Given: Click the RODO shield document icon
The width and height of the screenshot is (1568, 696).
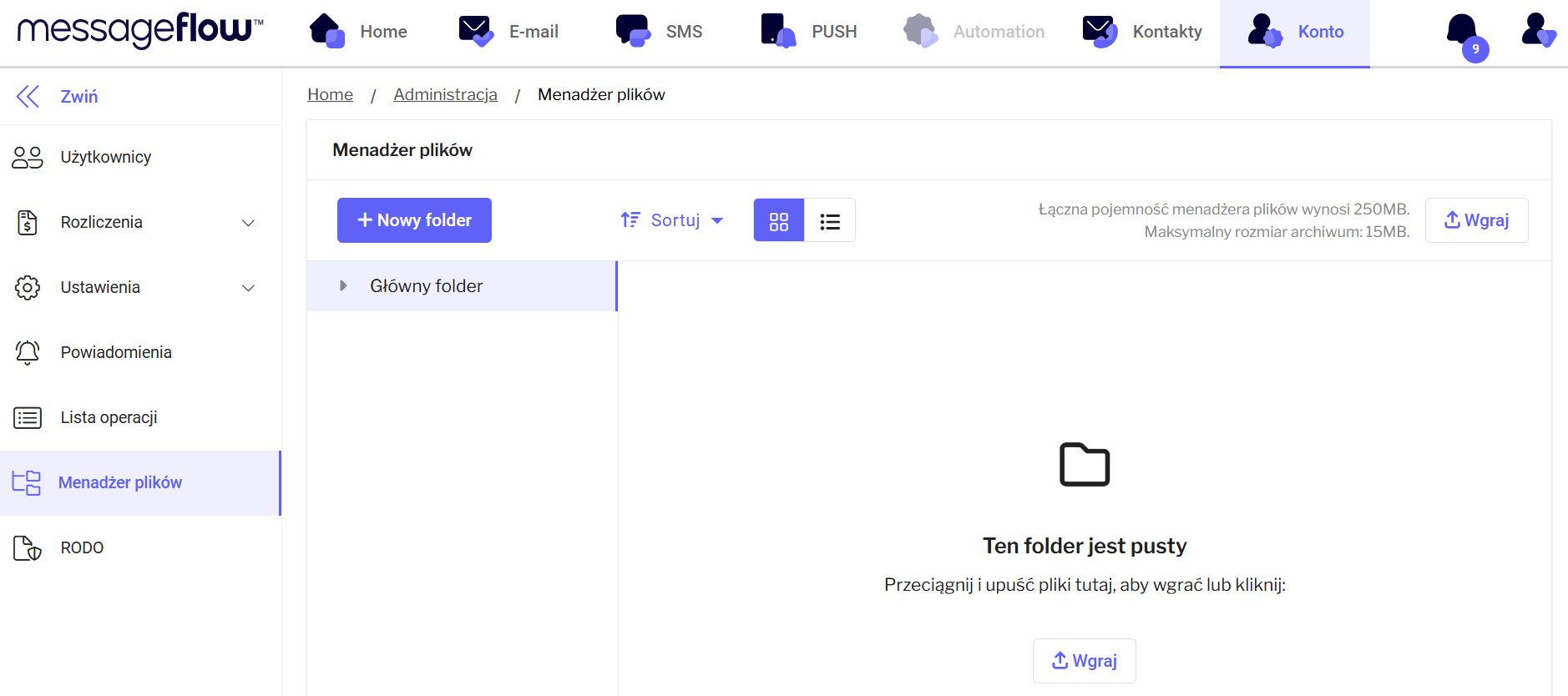Looking at the screenshot, I should point(28,548).
